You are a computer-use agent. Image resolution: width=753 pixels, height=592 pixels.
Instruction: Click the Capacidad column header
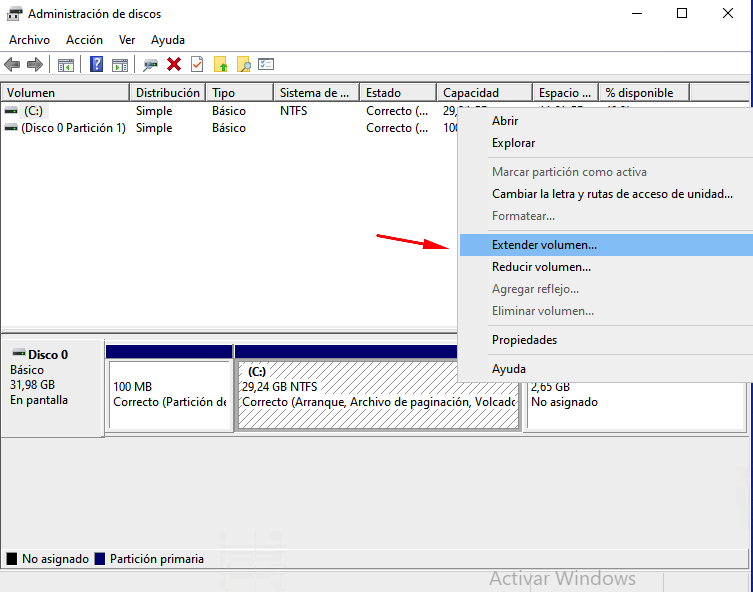click(x=485, y=93)
